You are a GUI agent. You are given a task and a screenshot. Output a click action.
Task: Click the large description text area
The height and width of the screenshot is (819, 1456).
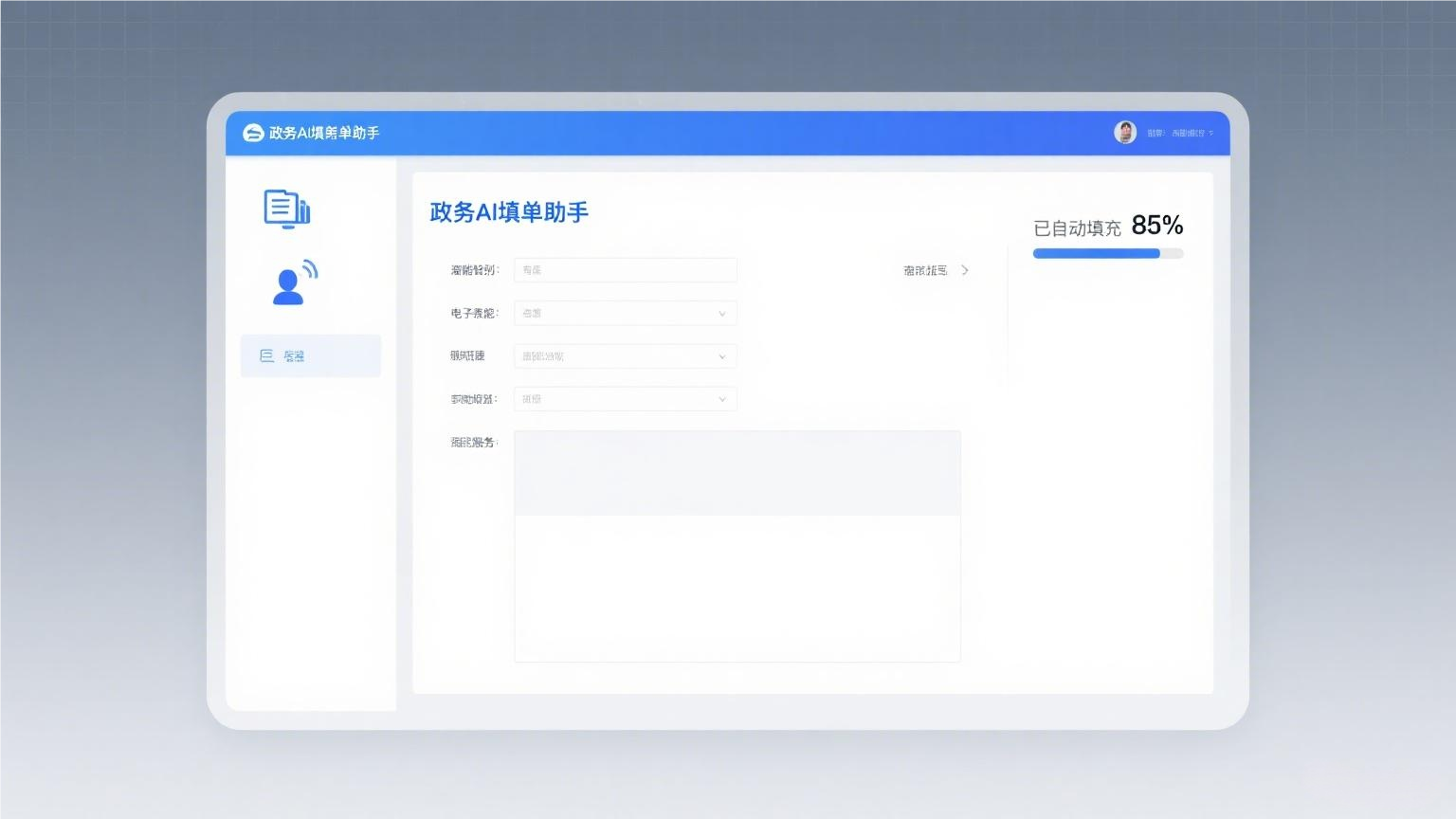click(737, 545)
